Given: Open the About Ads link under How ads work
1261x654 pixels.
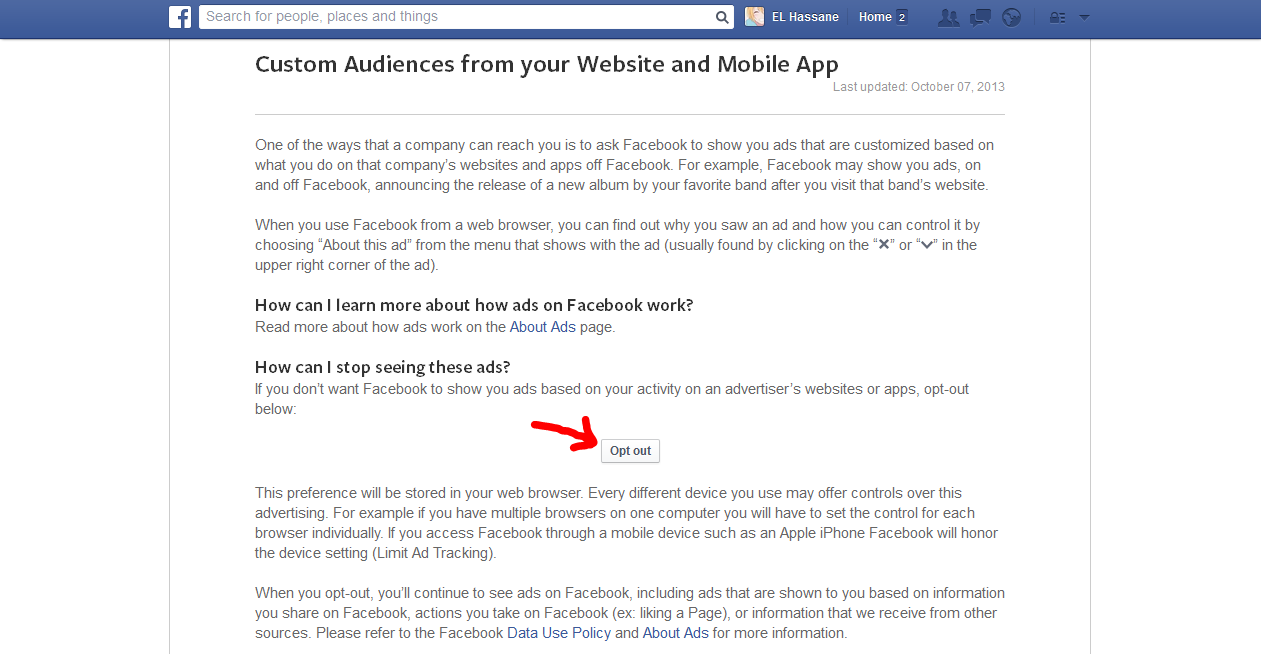Looking at the screenshot, I should (543, 327).
